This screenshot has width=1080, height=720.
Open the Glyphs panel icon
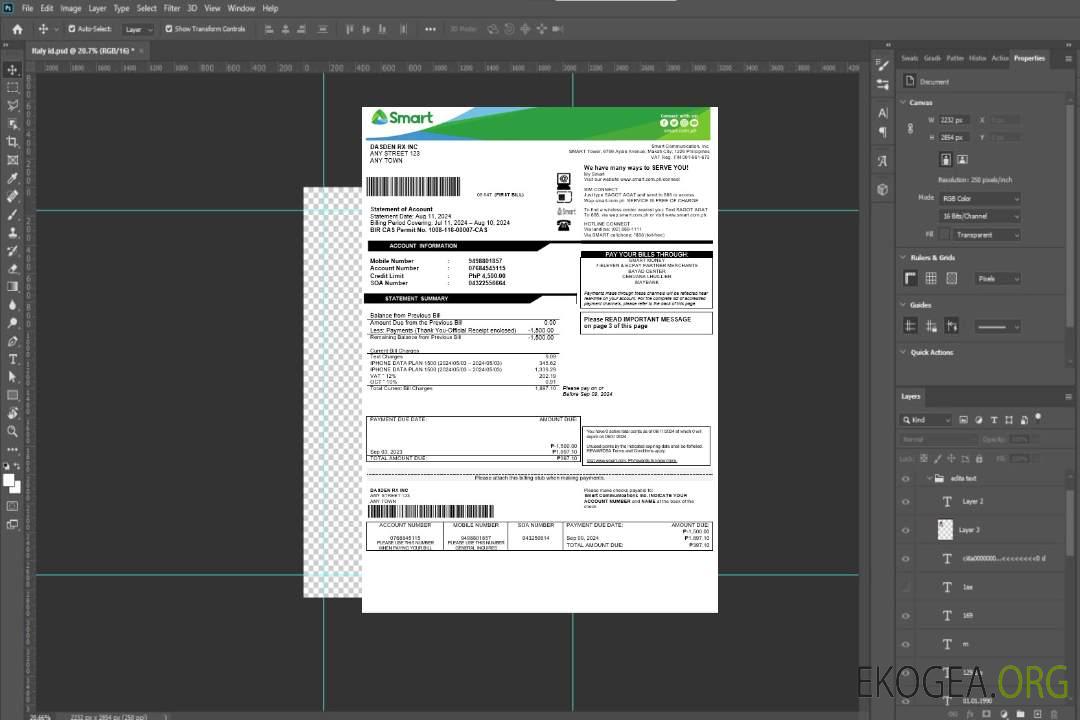coord(883,161)
